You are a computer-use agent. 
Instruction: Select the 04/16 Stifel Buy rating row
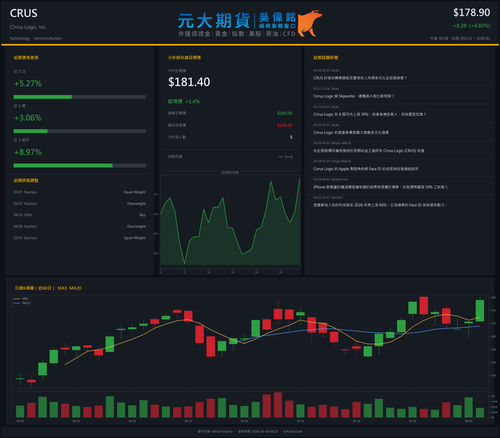(x=80, y=215)
